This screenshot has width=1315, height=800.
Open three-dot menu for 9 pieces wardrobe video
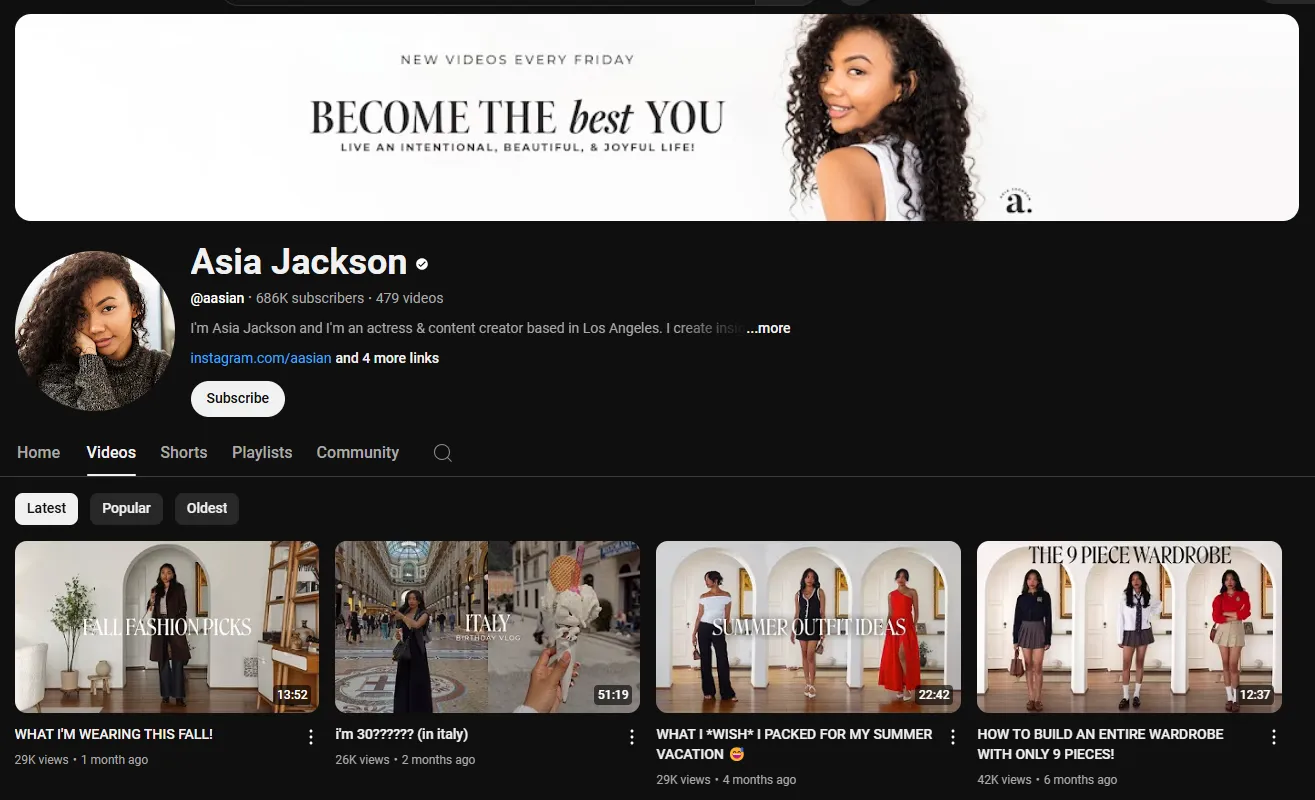coord(1274,737)
